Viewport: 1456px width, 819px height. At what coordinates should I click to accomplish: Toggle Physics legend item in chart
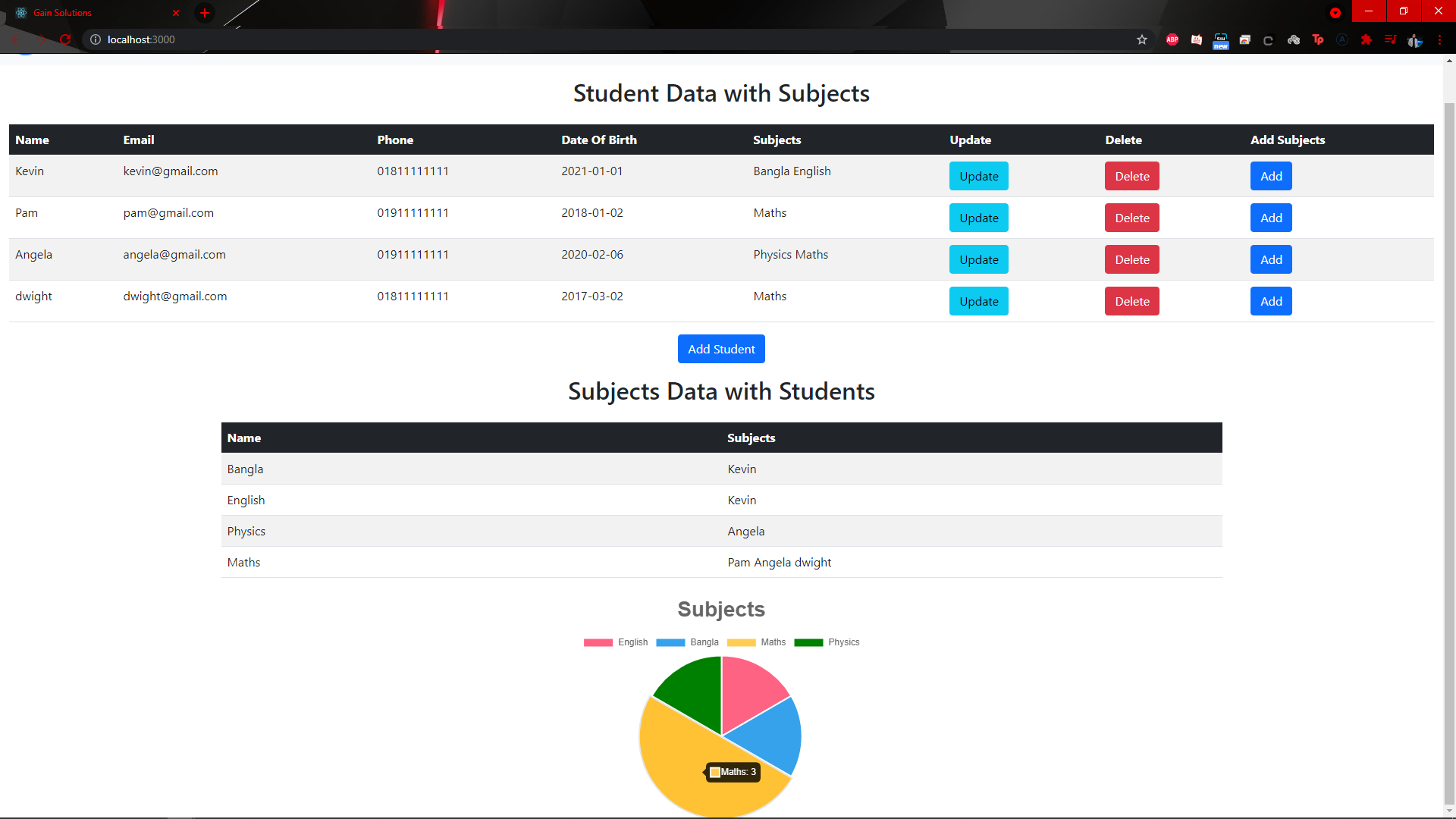click(x=827, y=642)
